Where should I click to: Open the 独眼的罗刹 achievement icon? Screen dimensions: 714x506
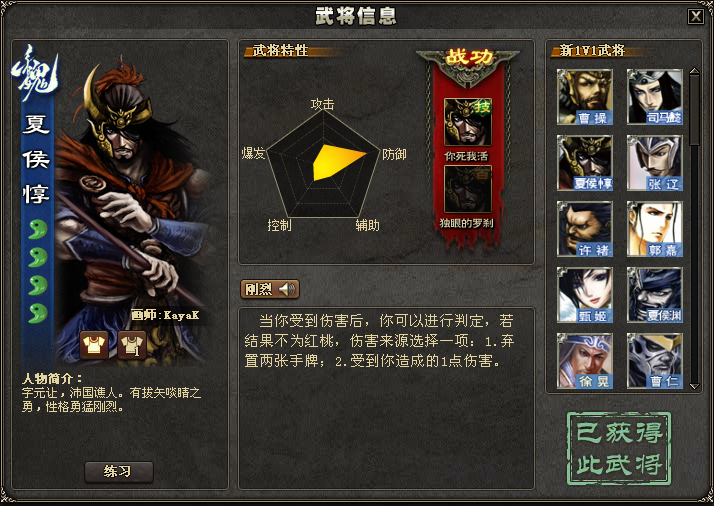[468, 189]
